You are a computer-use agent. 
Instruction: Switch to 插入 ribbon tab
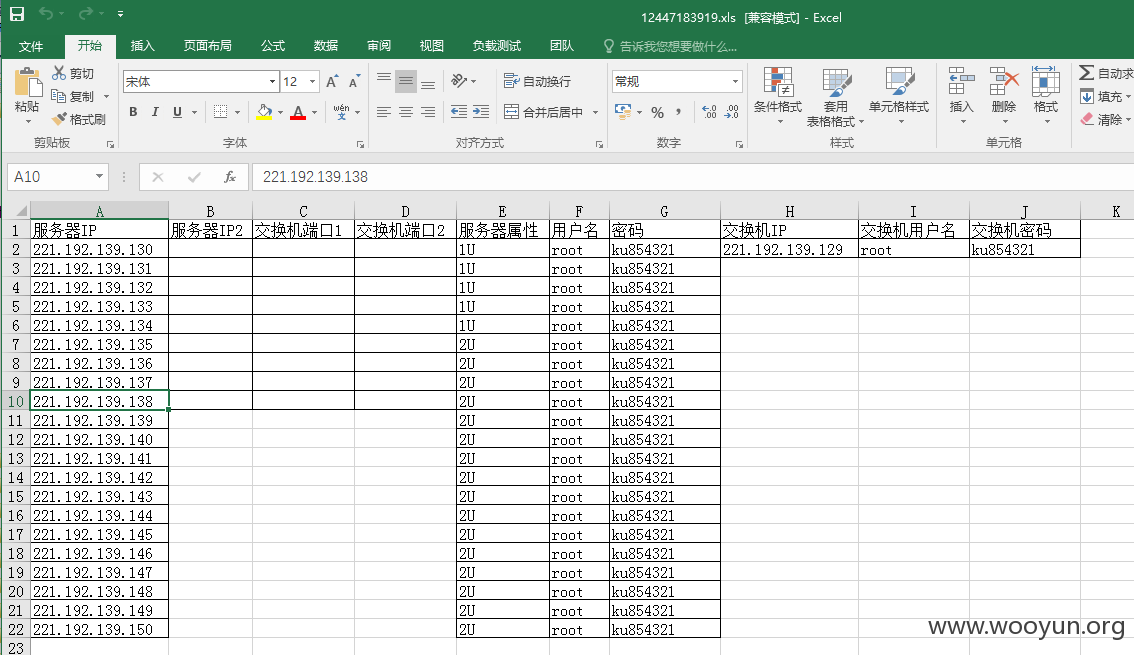142,46
